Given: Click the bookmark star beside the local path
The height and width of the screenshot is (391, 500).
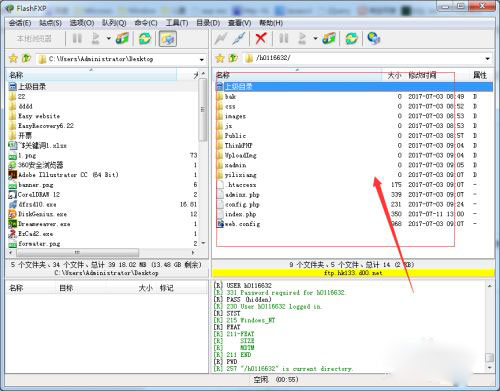Looking at the screenshot, I should [13, 59].
